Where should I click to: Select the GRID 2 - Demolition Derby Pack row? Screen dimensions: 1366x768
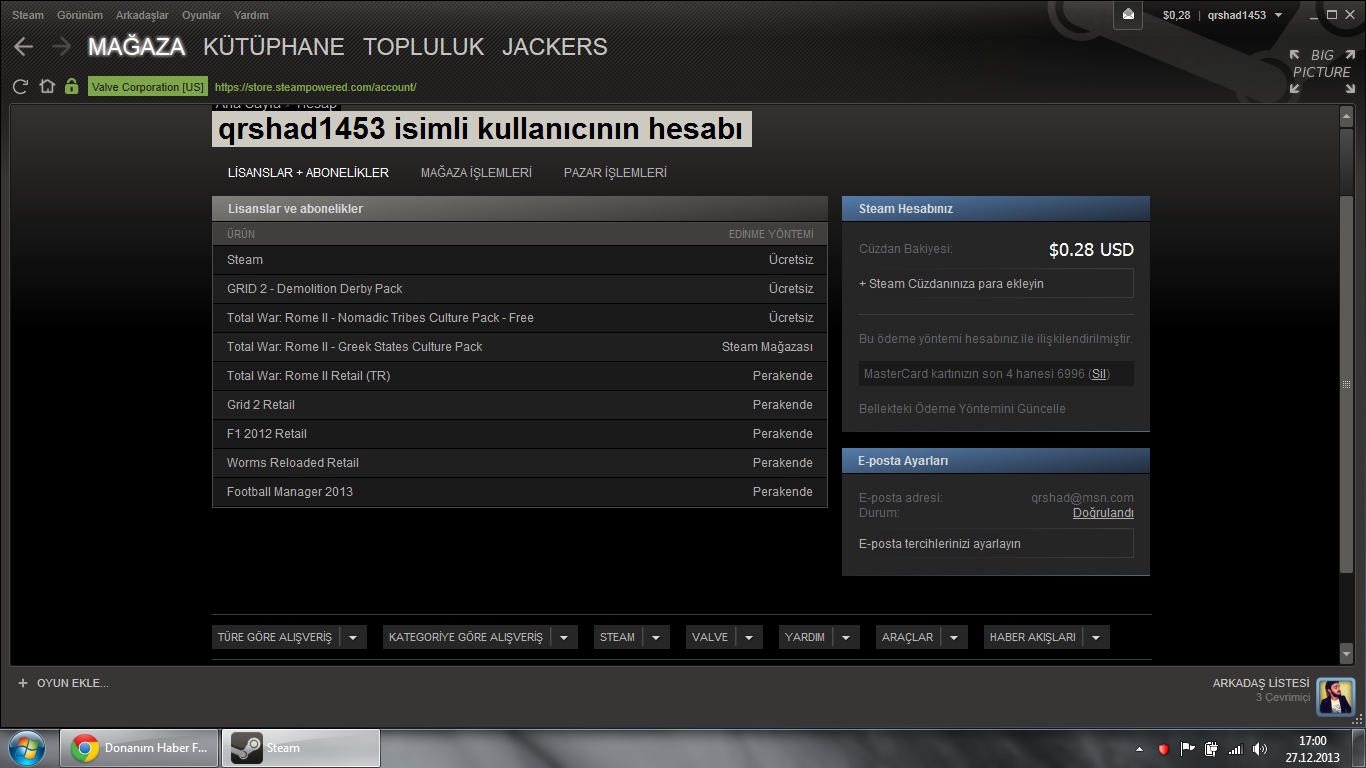[x=520, y=289]
